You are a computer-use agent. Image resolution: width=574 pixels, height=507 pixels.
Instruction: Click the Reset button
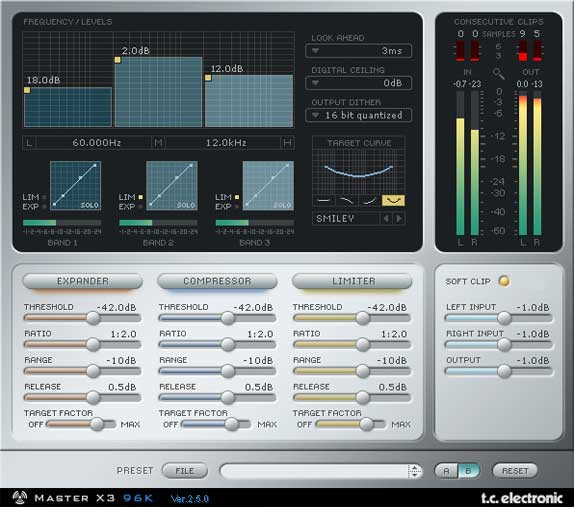tap(515, 471)
